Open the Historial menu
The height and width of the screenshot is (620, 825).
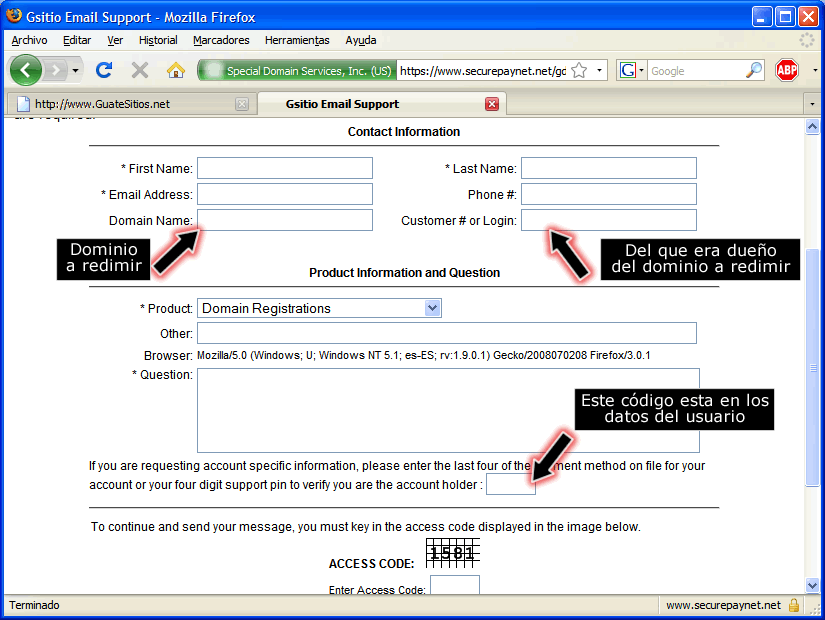click(x=158, y=40)
